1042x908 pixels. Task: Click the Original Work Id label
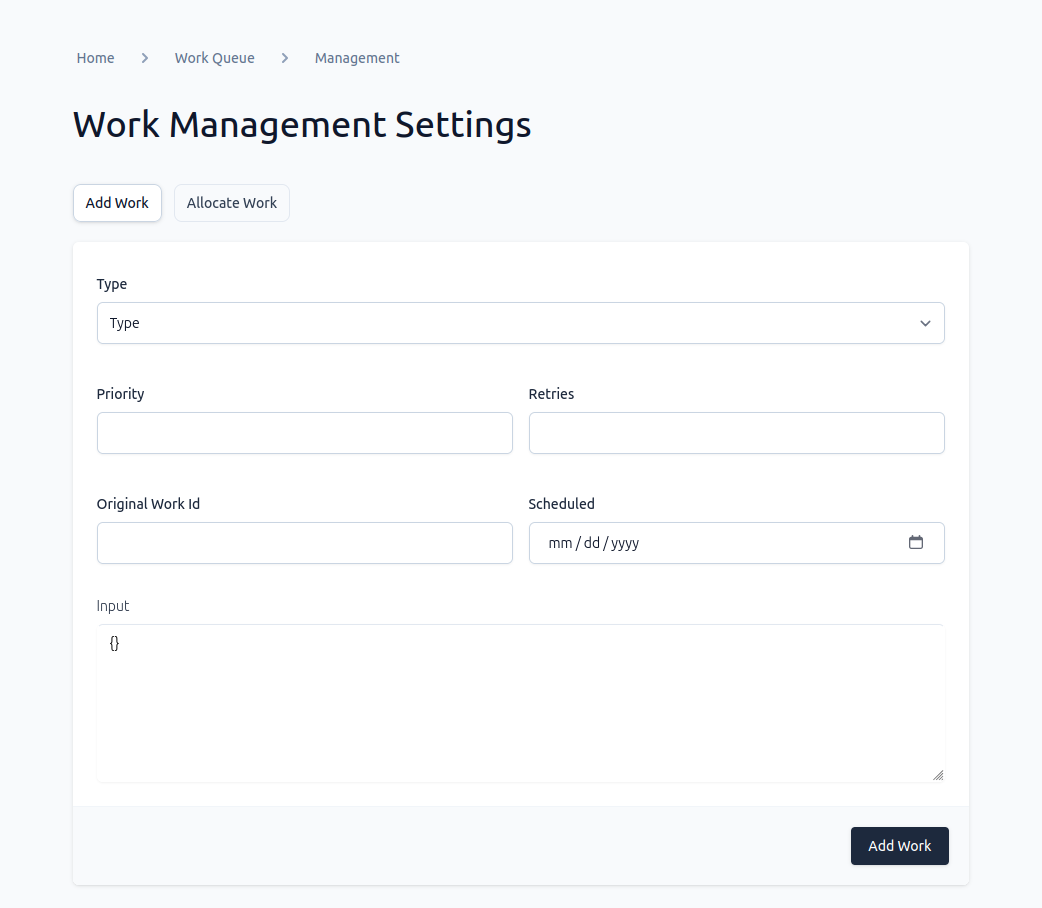click(x=148, y=504)
